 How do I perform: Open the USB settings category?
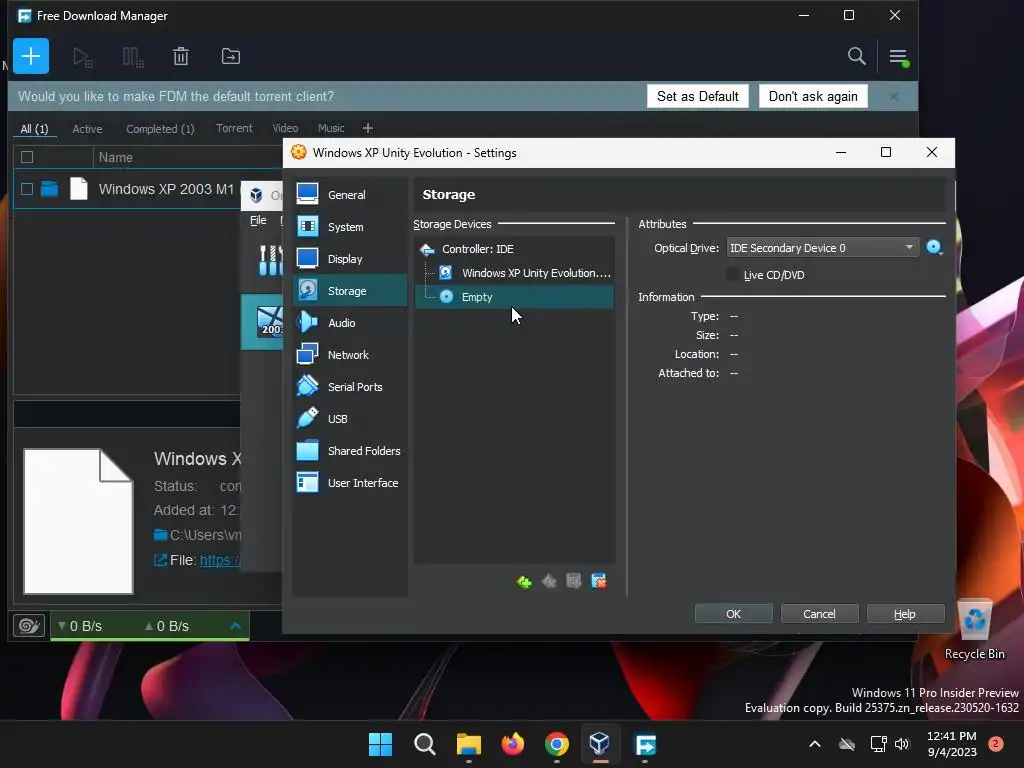coord(349,419)
